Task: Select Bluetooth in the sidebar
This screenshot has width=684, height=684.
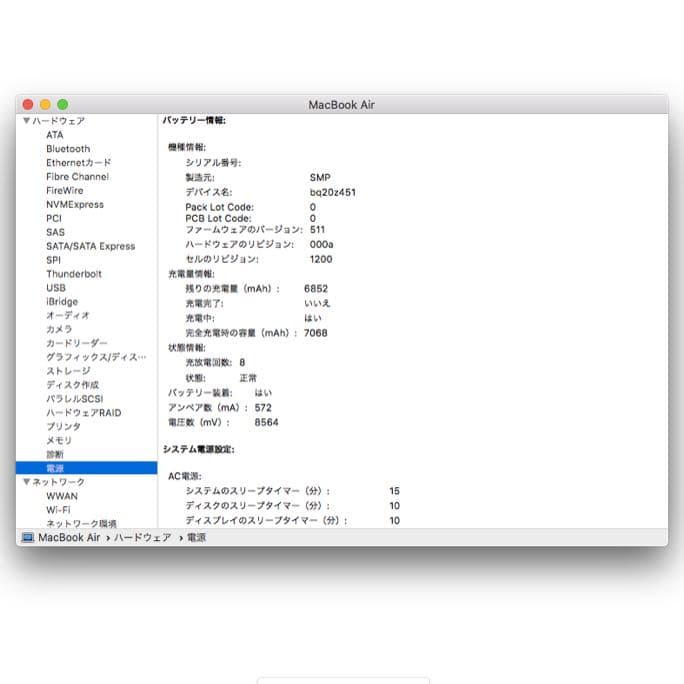Action: (68, 149)
